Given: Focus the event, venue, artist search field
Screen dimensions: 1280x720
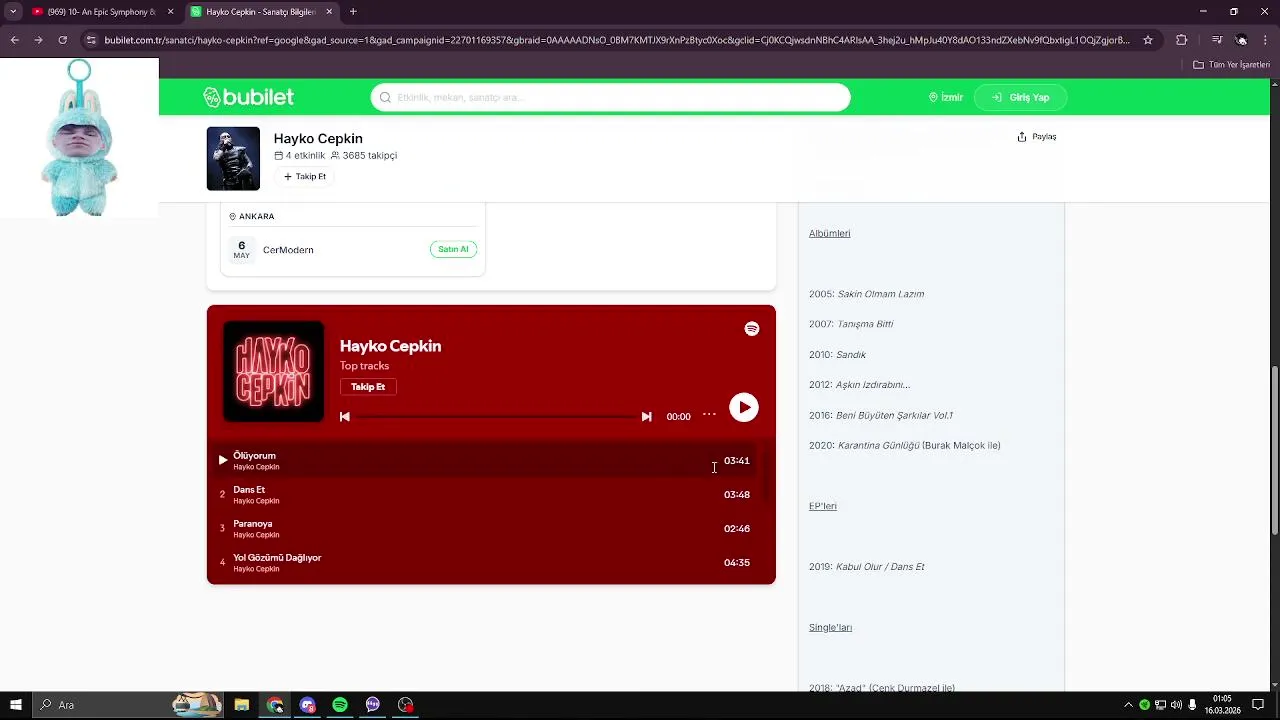Looking at the screenshot, I should pos(610,97).
